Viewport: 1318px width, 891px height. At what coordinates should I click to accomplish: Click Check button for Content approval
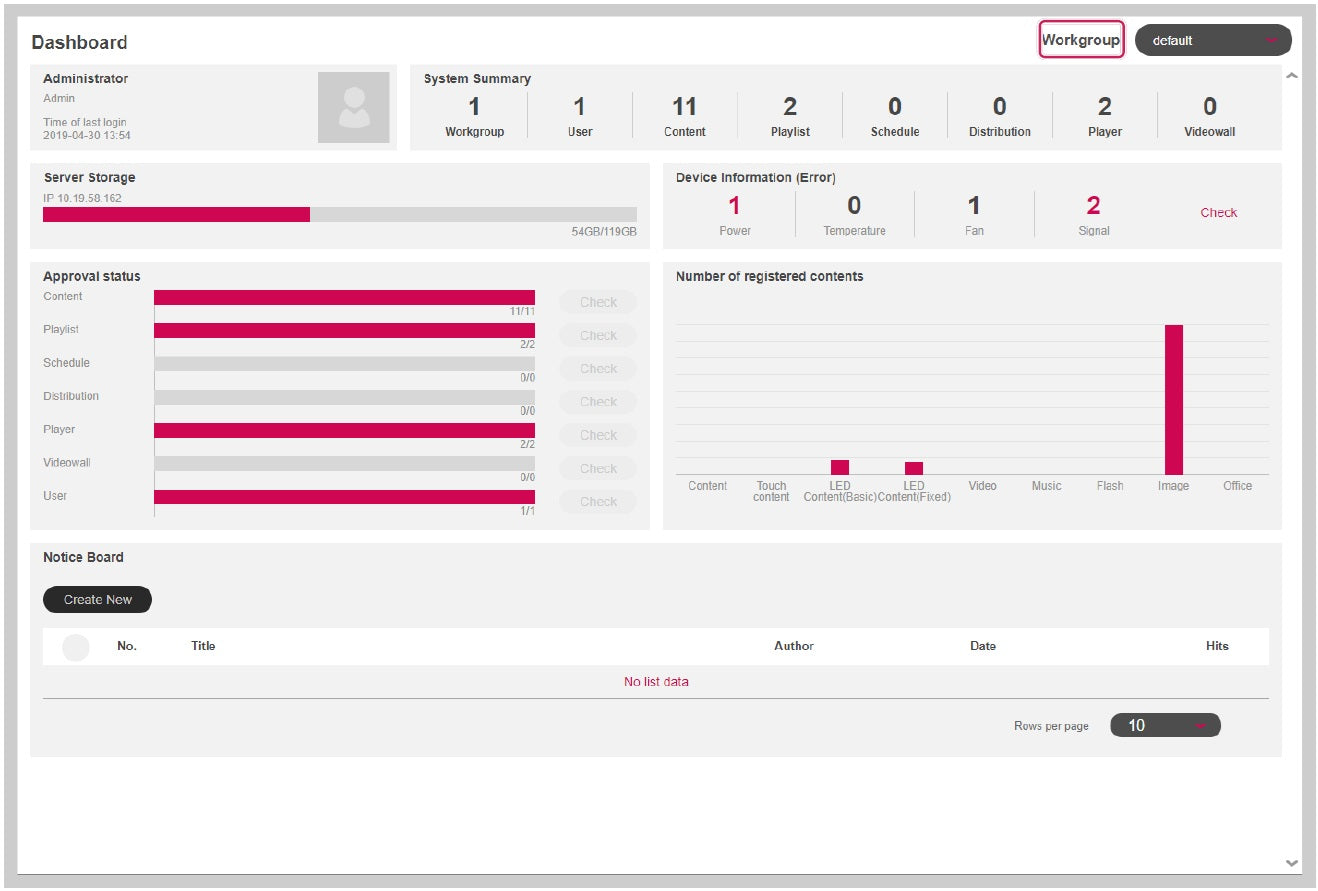click(x=598, y=303)
